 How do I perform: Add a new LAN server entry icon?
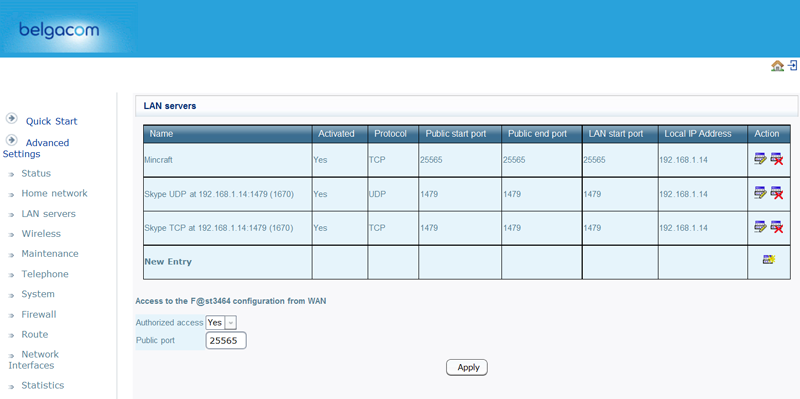[x=769, y=260]
